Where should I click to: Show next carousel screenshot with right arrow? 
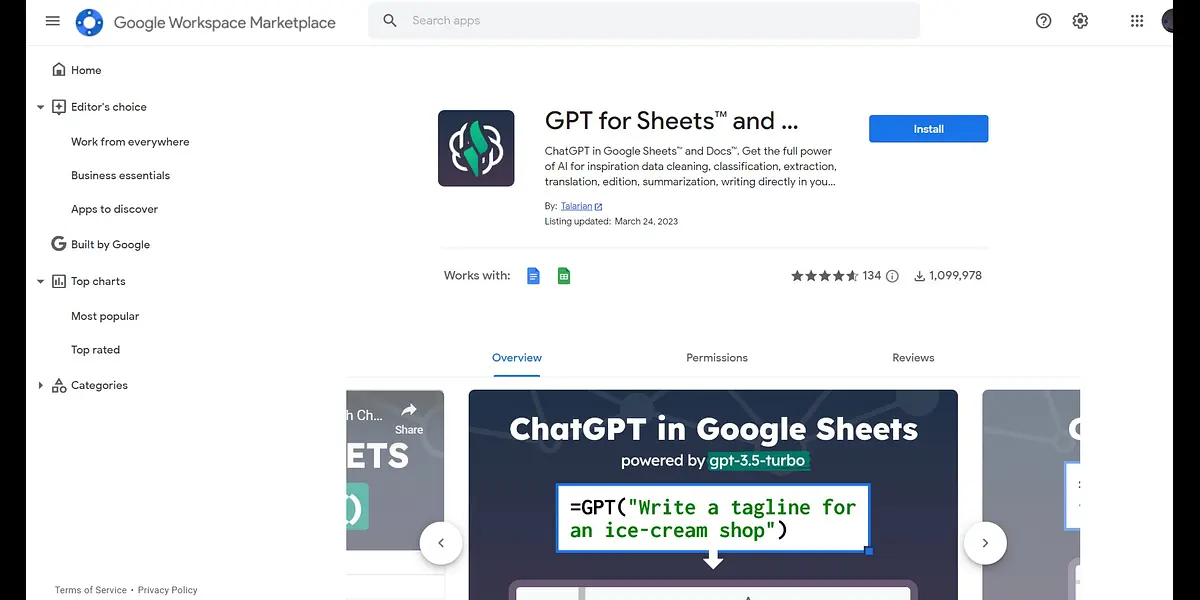click(x=984, y=543)
